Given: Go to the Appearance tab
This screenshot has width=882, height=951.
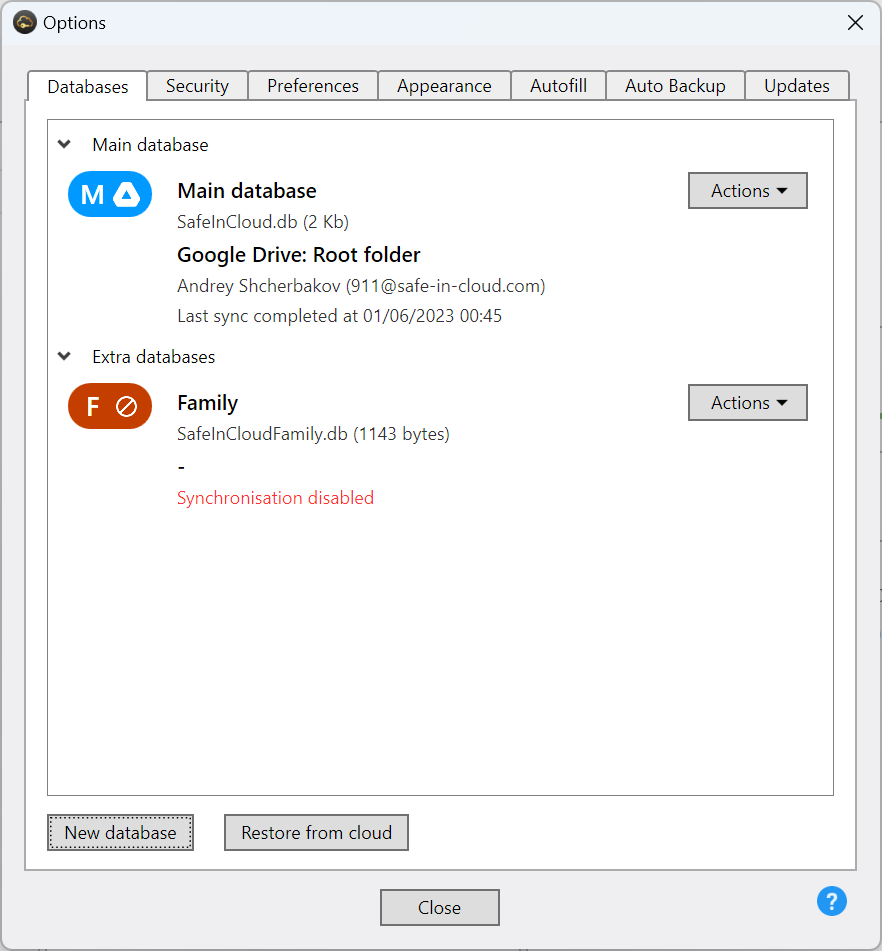Looking at the screenshot, I should [444, 86].
